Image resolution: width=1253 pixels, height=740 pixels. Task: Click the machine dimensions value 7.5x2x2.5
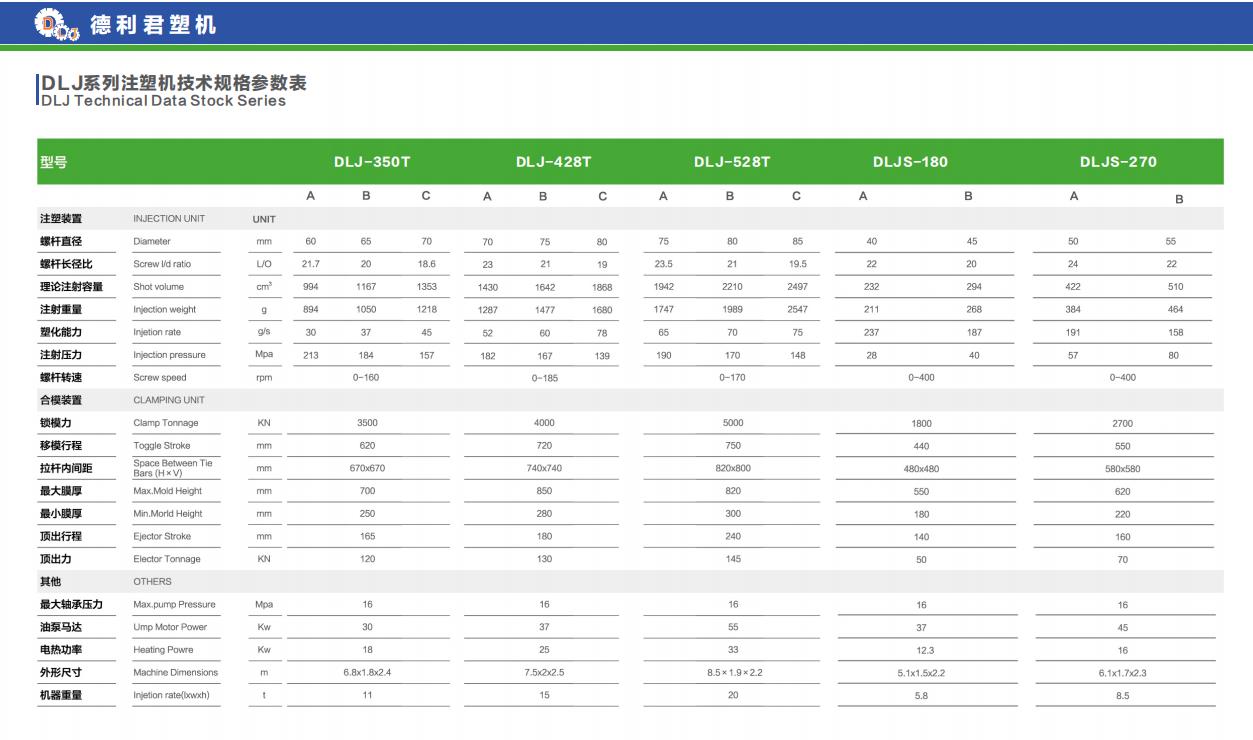(544, 673)
